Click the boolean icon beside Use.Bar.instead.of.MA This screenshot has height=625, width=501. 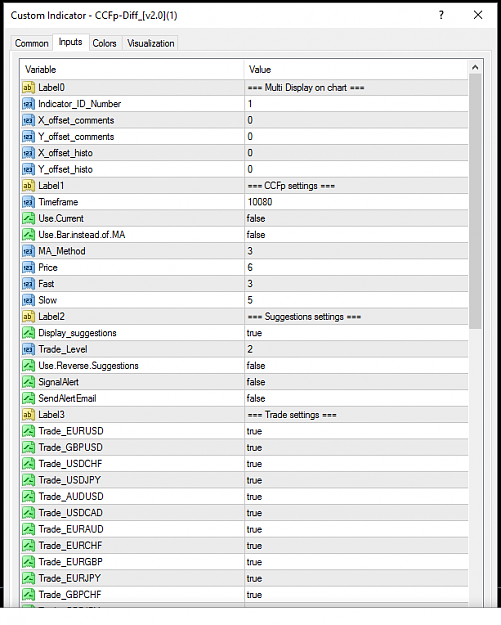(x=28, y=234)
